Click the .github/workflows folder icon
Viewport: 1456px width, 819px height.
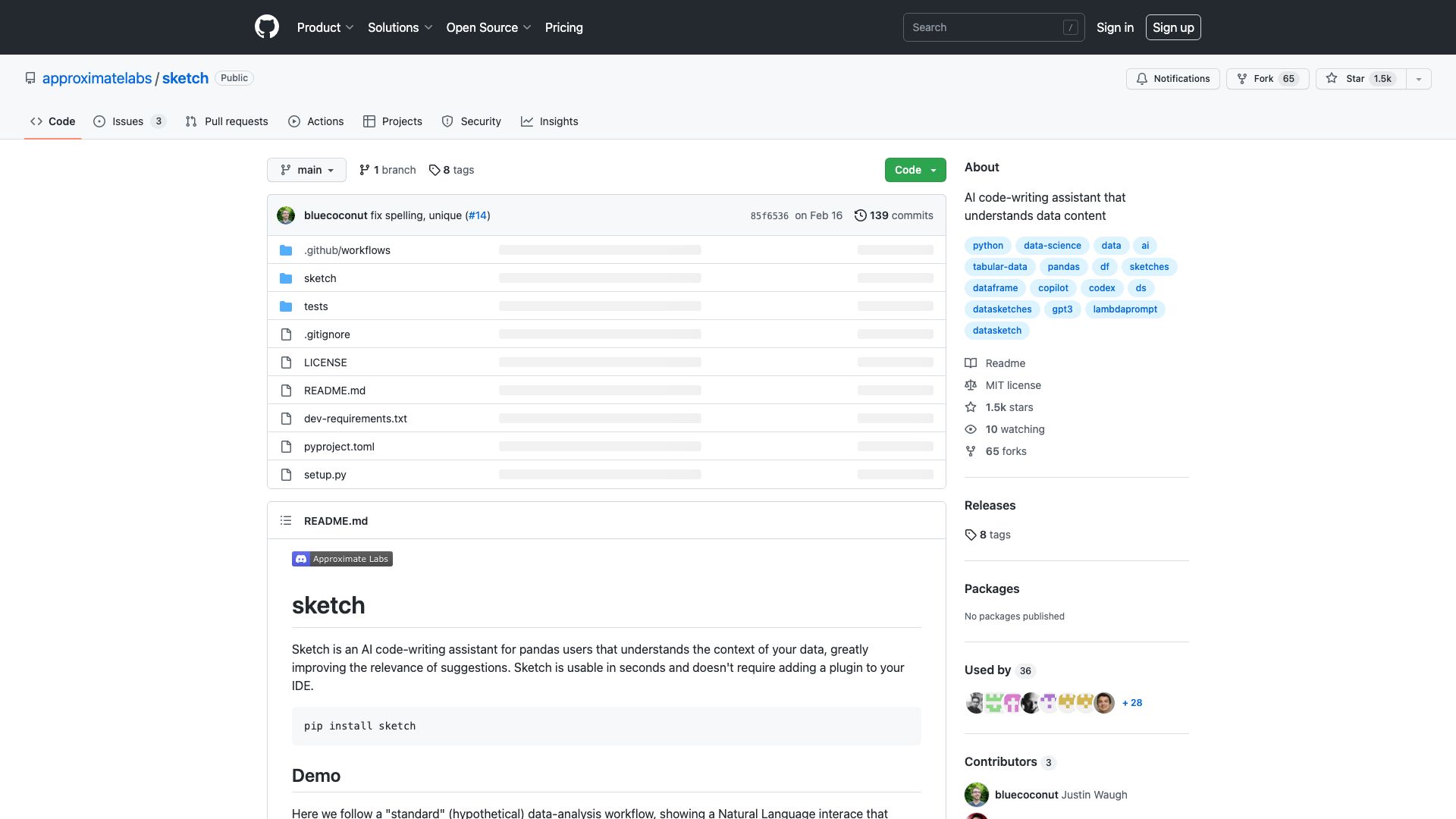point(286,250)
